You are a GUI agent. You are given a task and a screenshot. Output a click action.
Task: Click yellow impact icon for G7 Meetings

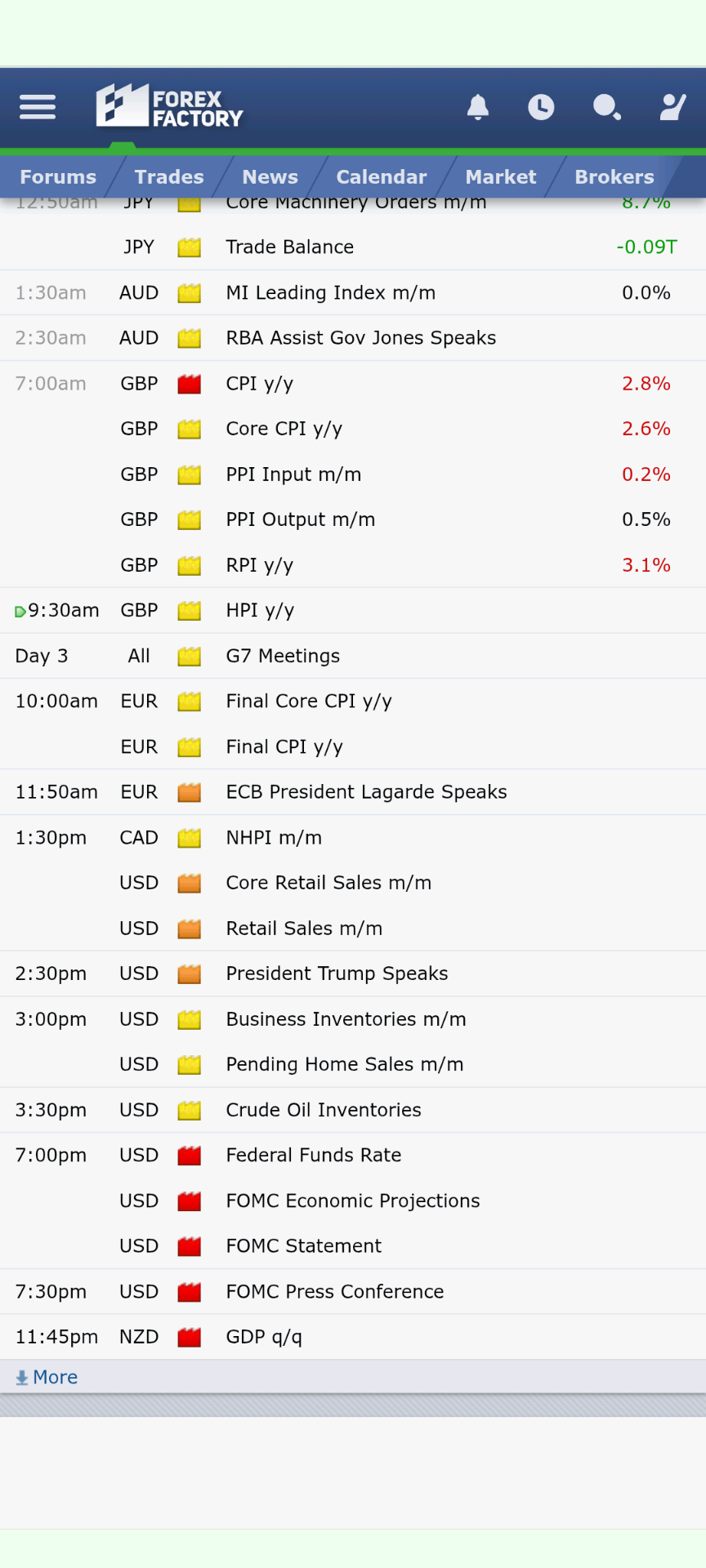(190, 656)
